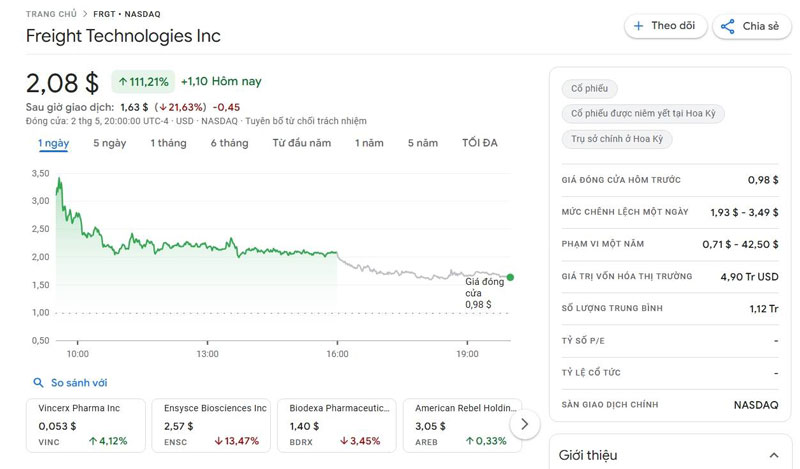
Task: Click average volume value 1,12 Tr
Action: [x=764, y=308]
